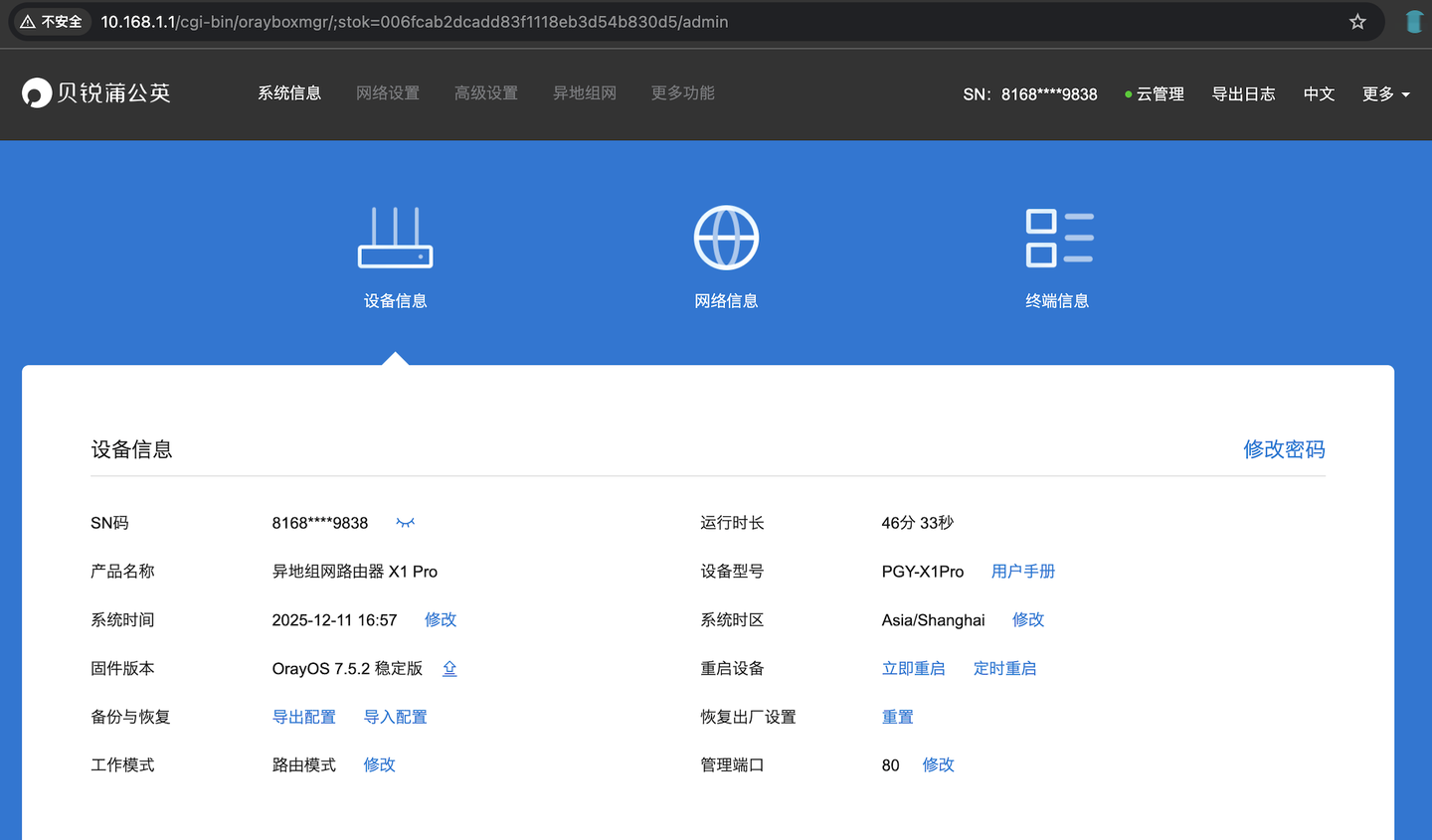Click the browser address bar URL
Viewport: 1432px width, 840px height.
[x=415, y=22]
